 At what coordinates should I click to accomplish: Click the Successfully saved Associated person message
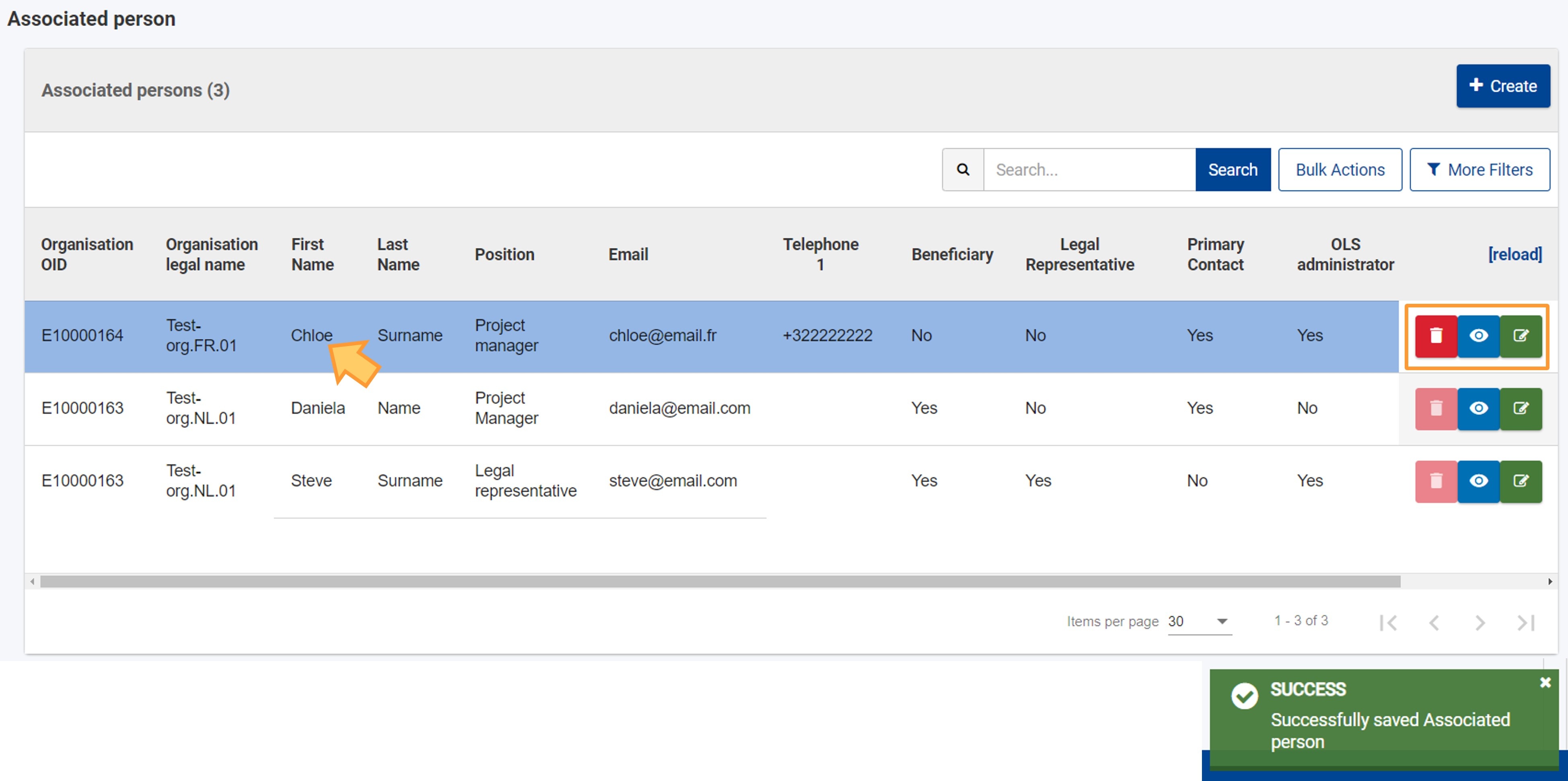tap(1390, 731)
